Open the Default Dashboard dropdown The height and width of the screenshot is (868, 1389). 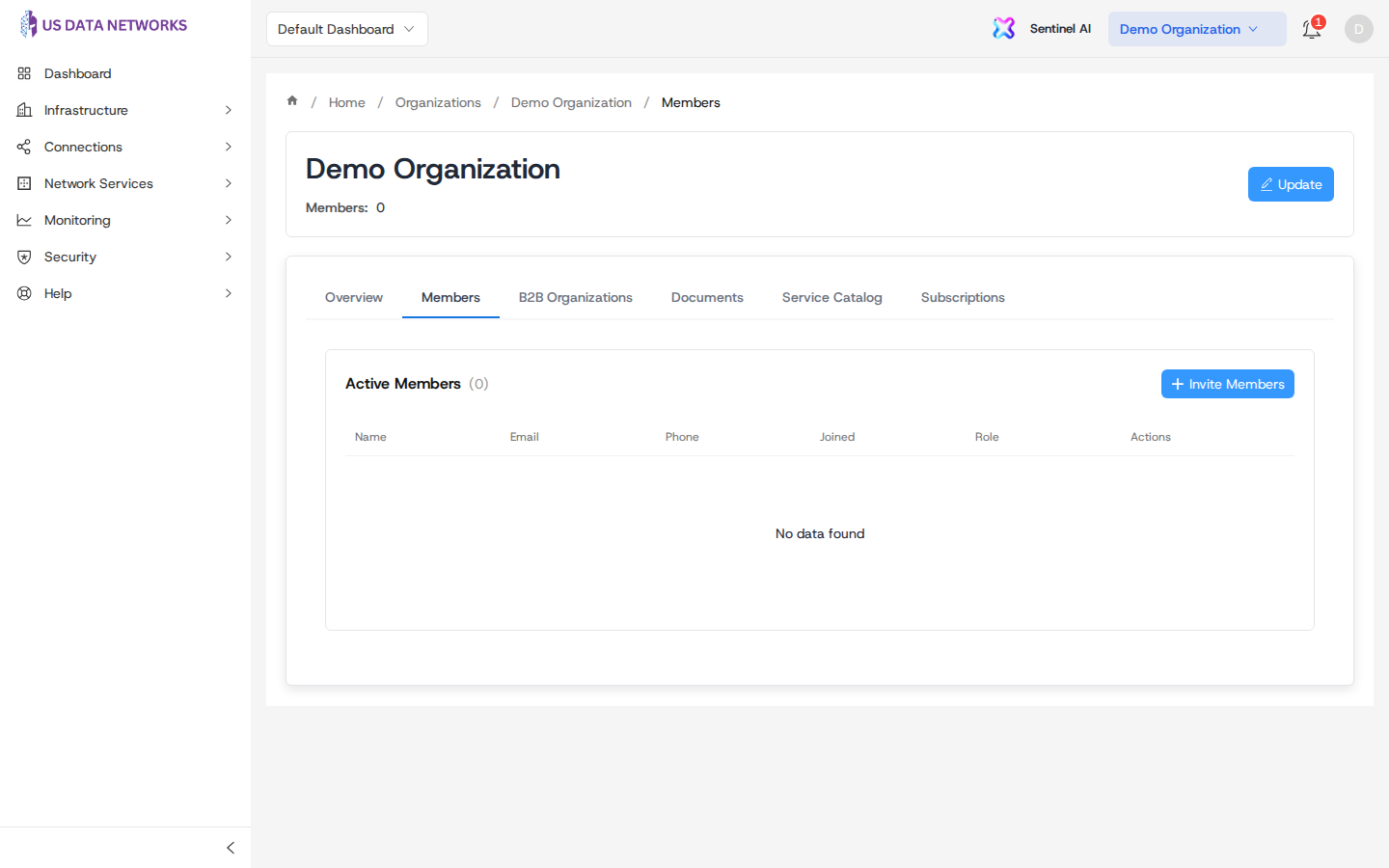click(347, 29)
